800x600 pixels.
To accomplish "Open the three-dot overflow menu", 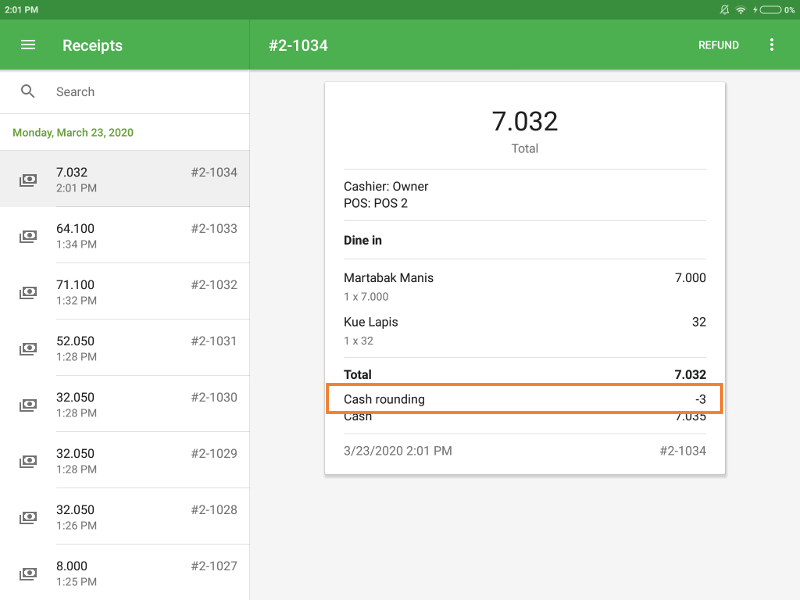I will point(771,45).
